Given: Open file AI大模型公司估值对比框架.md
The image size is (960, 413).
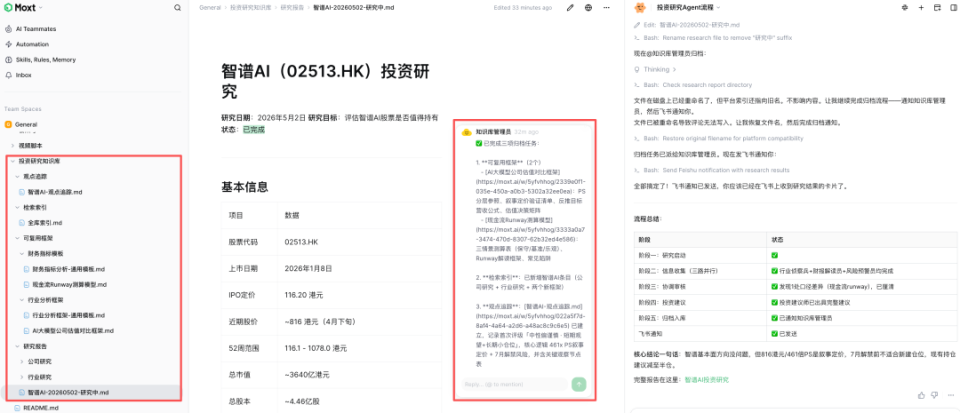Looking at the screenshot, I should click(73, 330).
